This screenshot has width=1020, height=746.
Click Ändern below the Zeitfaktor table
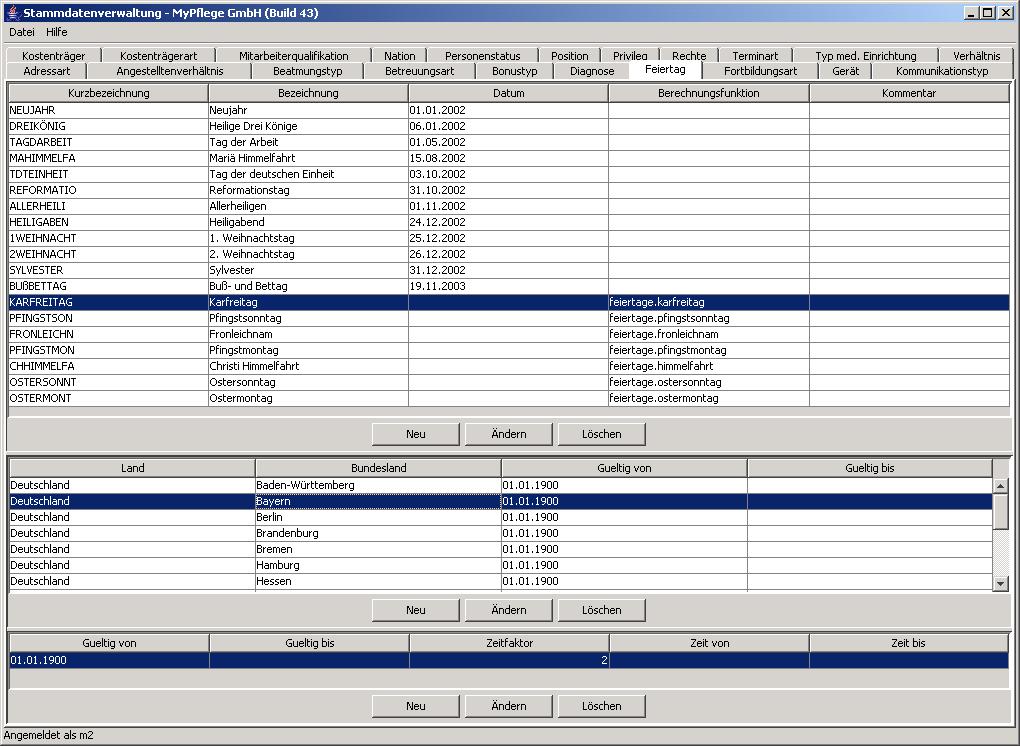coord(509,706)
